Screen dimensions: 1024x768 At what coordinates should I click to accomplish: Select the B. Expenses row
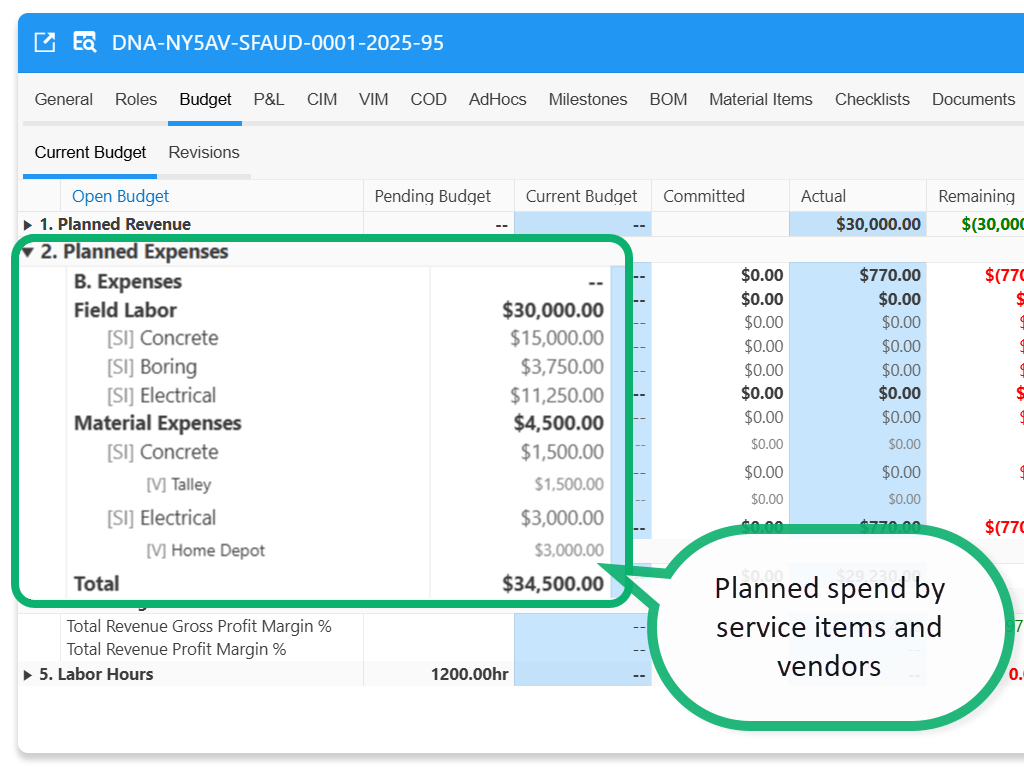pyautogui.click(x=128, y=281)
